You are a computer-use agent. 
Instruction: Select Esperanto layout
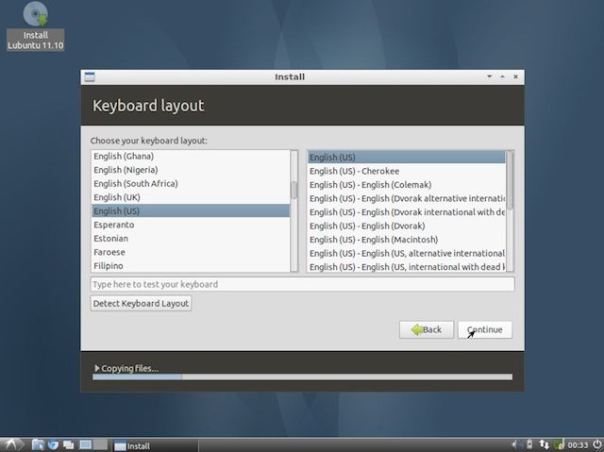pyautogui.click(x=191, y=225)
